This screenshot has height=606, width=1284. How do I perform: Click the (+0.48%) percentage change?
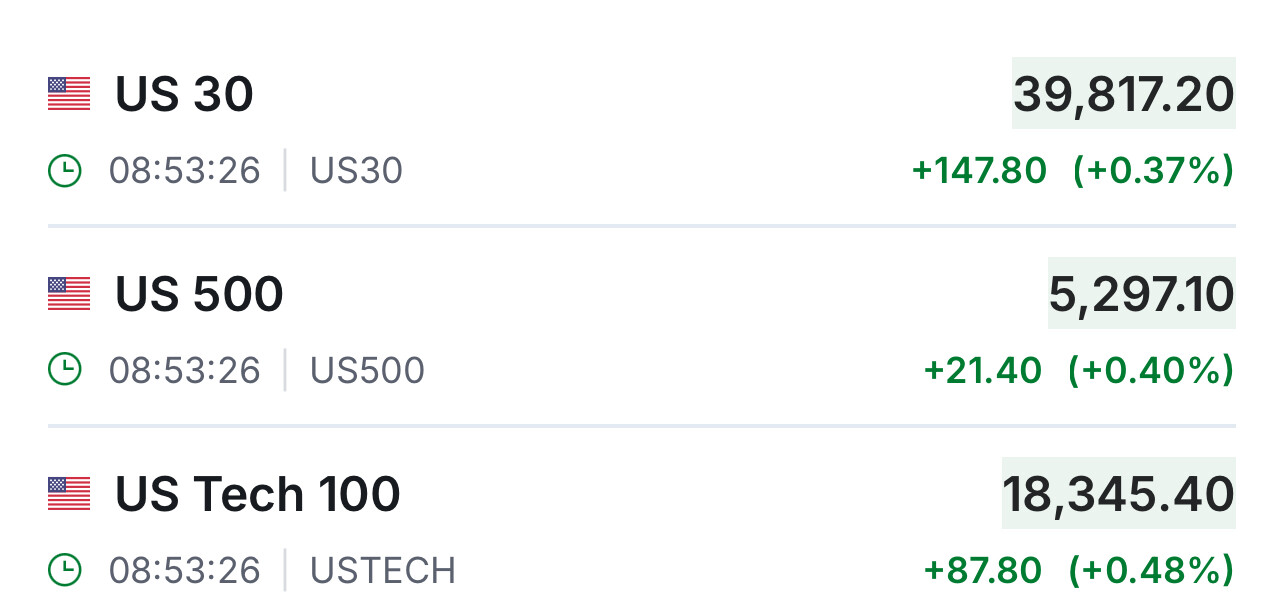[x=1151, y=571]
